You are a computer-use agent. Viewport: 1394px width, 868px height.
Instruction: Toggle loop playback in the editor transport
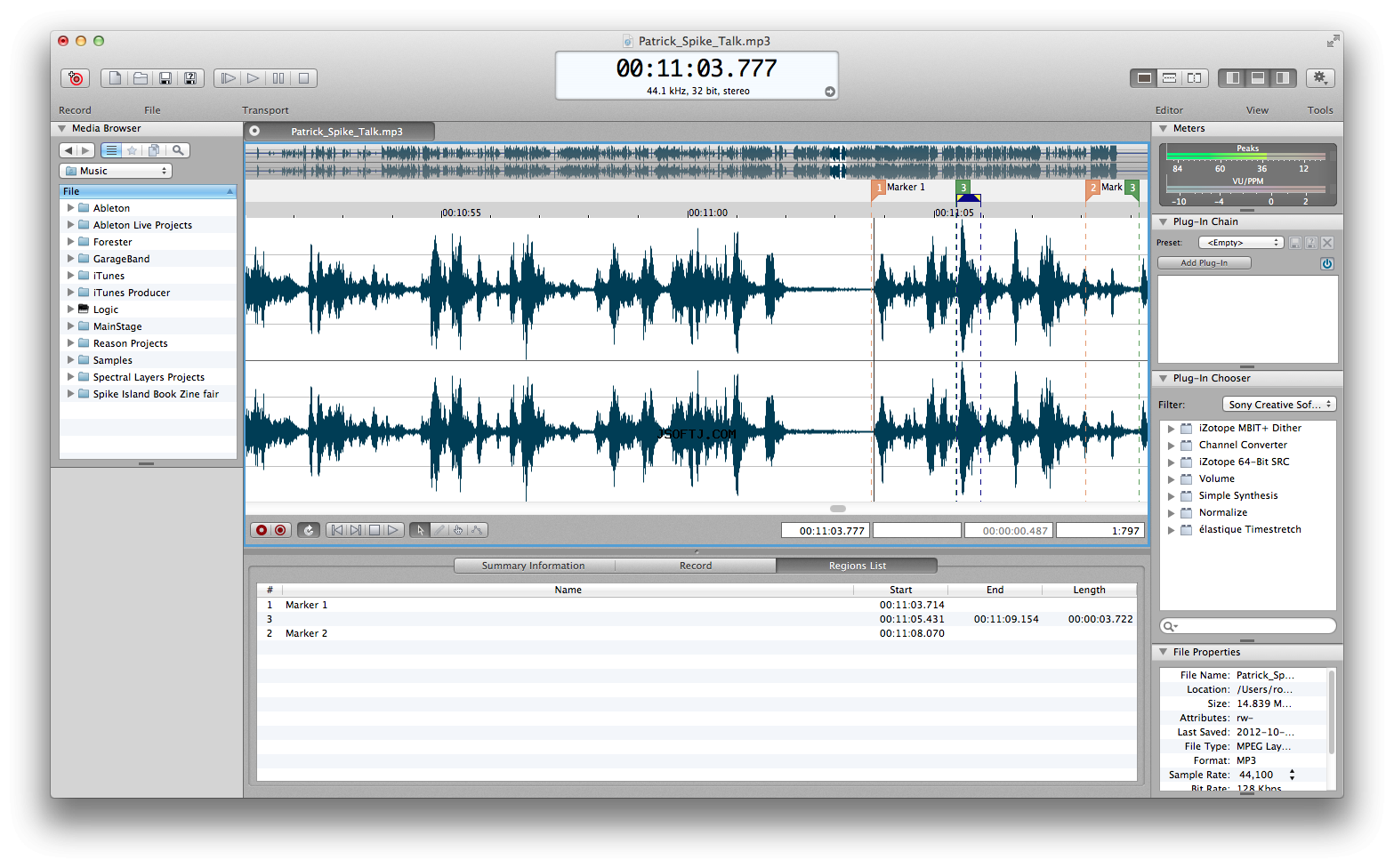pos(309,530)
